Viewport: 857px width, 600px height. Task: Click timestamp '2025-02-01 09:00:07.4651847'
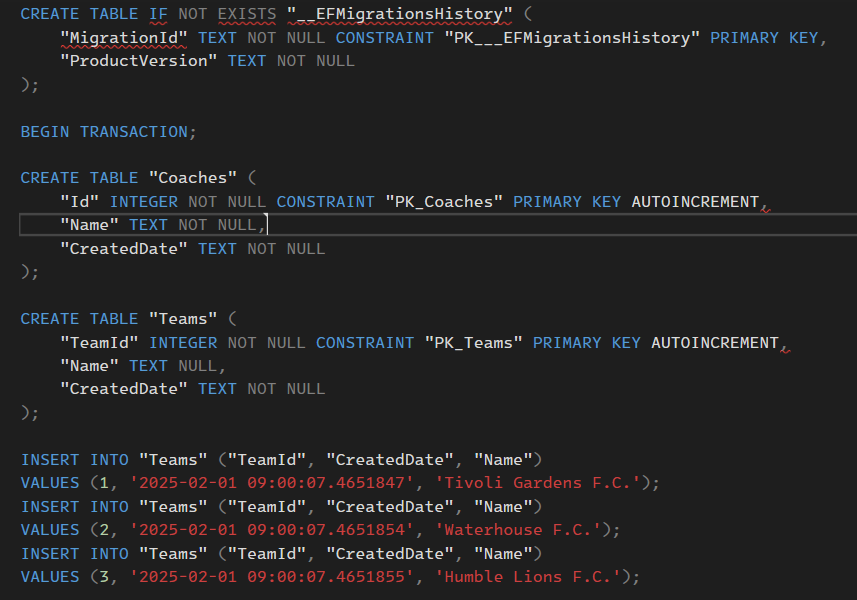[x=272, y=483]
